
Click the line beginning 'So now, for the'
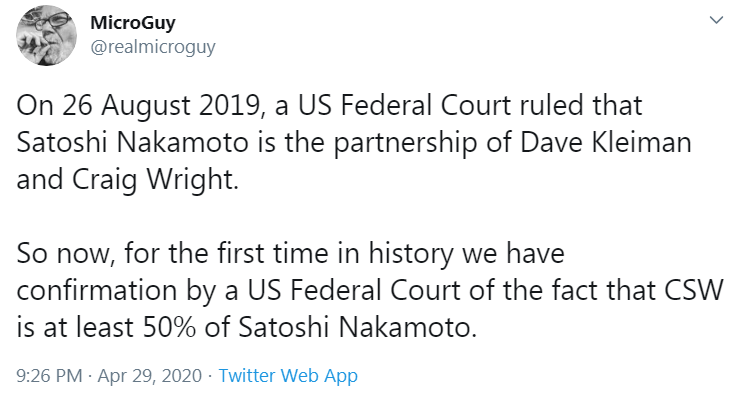tap(291, 253)
